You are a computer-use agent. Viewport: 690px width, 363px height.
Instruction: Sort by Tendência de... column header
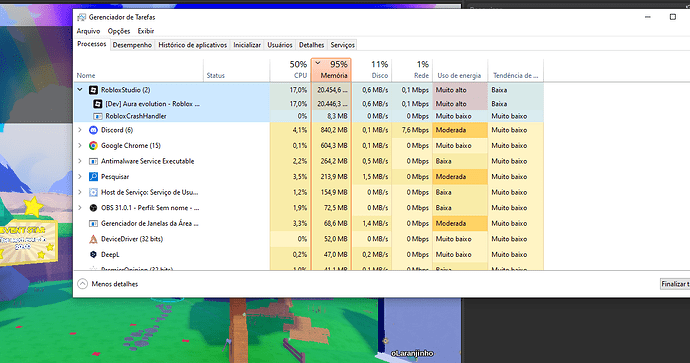(516, 70)
